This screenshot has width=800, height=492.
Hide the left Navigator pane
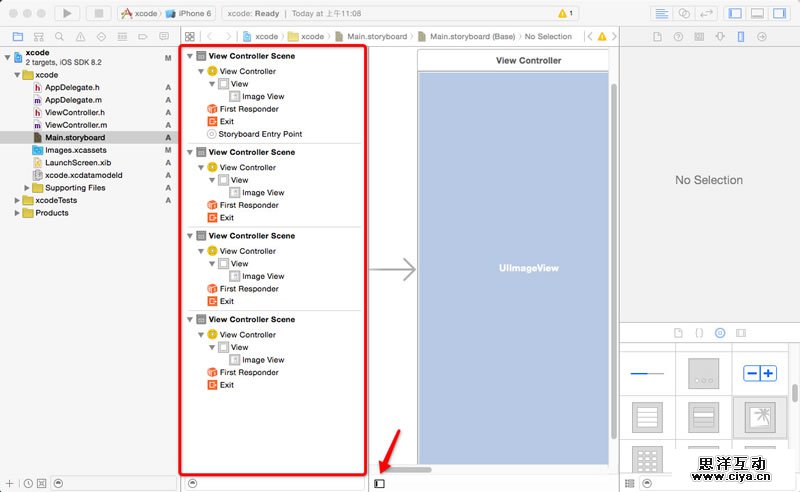pyautogui.click(x=735, y=13)
